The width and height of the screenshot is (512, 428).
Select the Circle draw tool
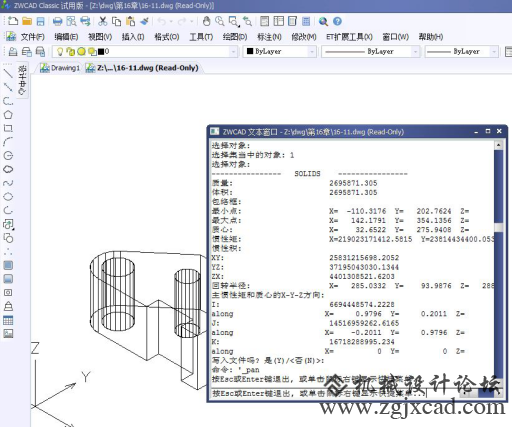point(8,156)
